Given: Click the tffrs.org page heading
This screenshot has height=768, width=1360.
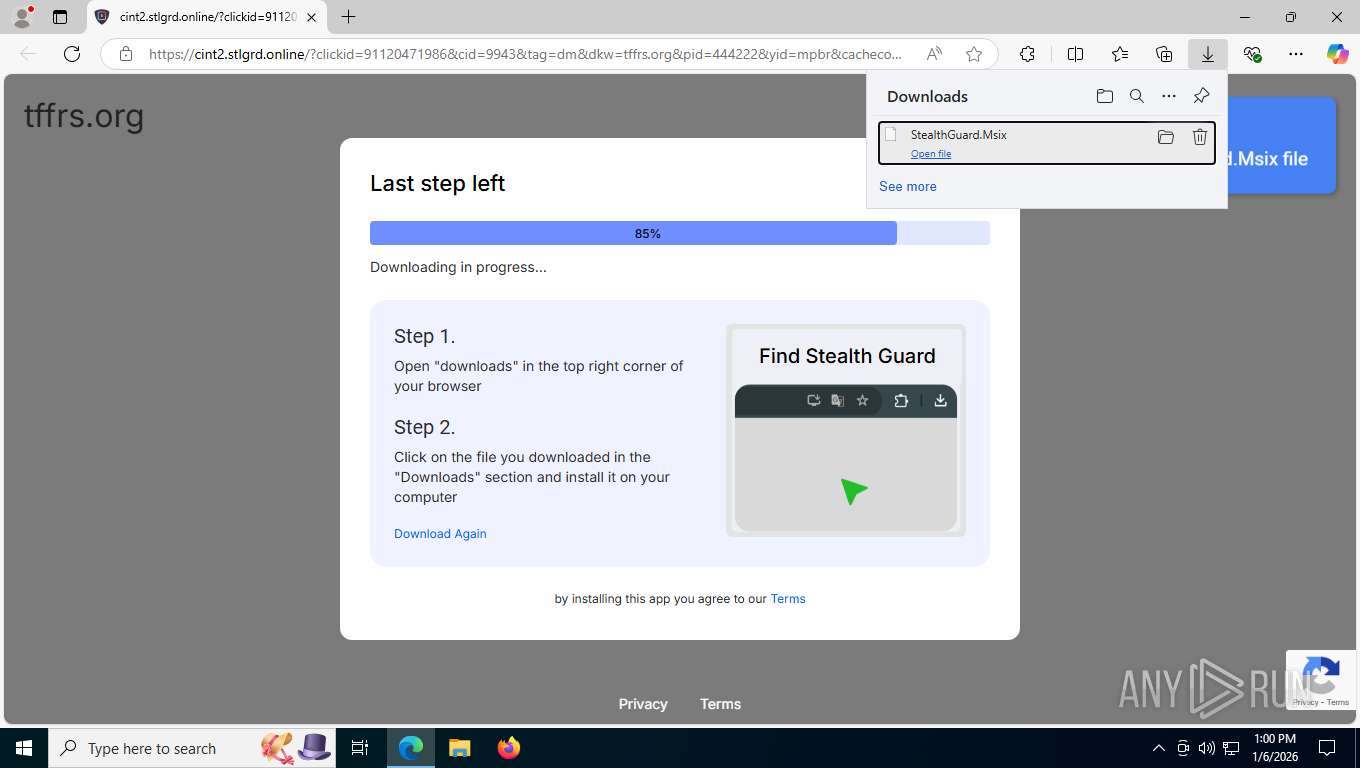Looking at the screenshot, I should 84,116.
